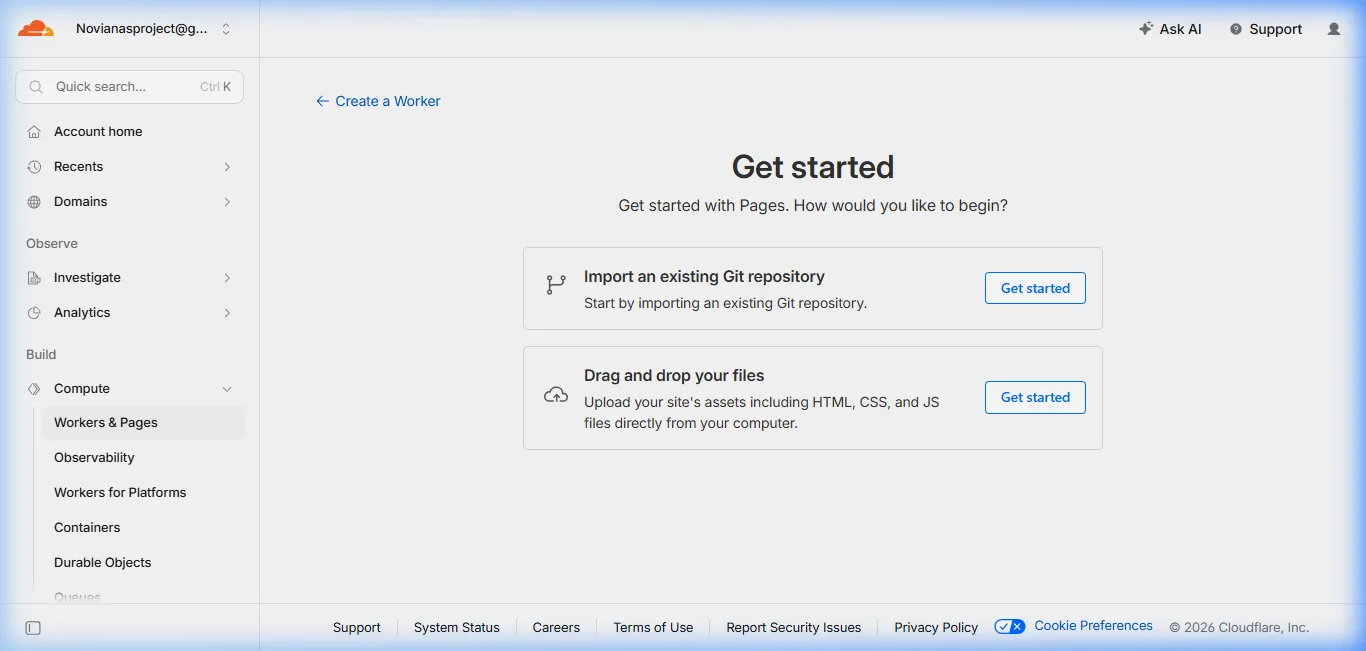
Task: Expand the Domains chevron
Action: 227,202
